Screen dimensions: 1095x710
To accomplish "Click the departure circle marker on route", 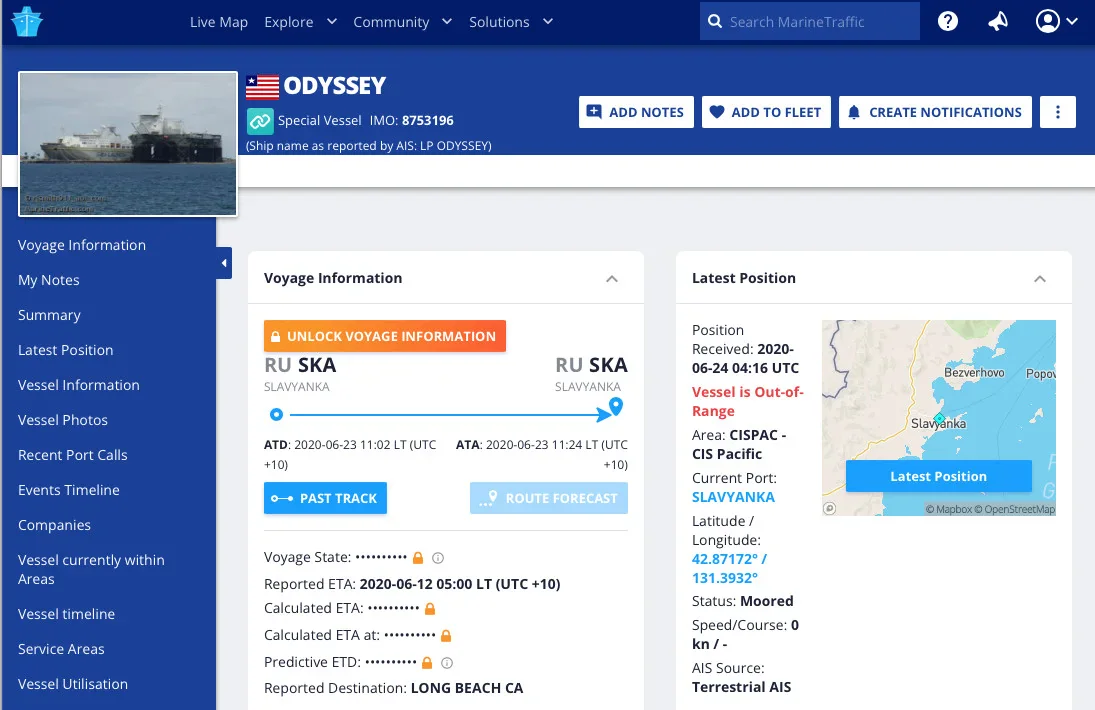I will point(277,415).
